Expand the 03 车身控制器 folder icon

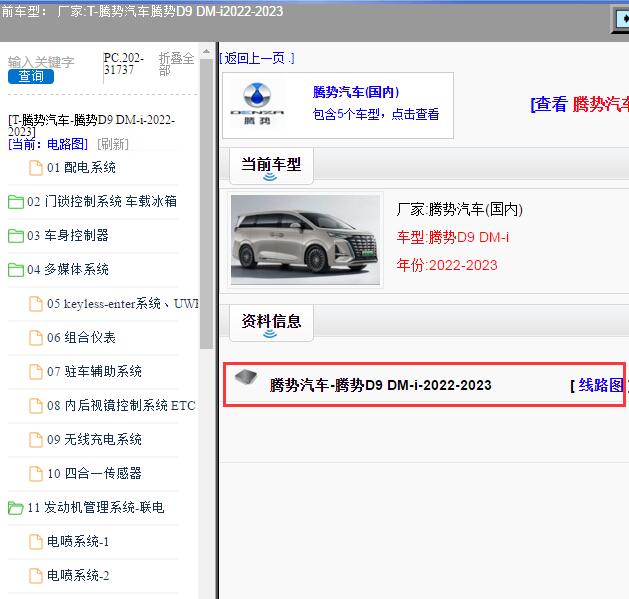click(x=16, y=236)
